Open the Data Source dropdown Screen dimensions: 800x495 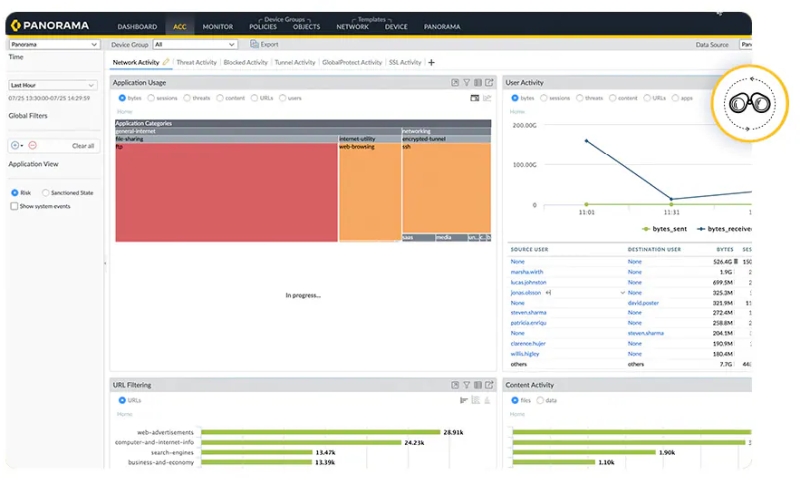pos(745,44)
